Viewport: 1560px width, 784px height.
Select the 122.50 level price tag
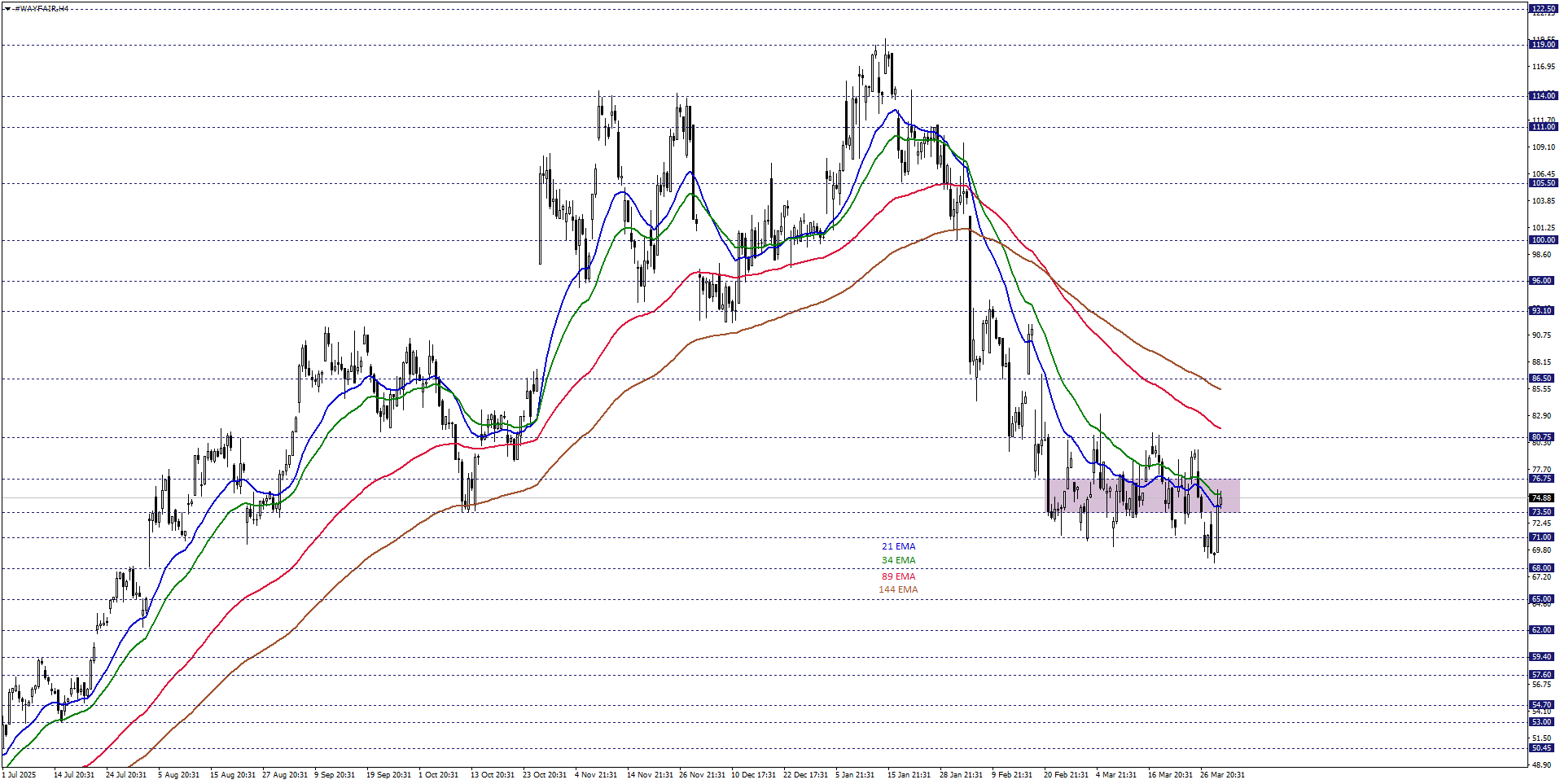(1542, 9)
